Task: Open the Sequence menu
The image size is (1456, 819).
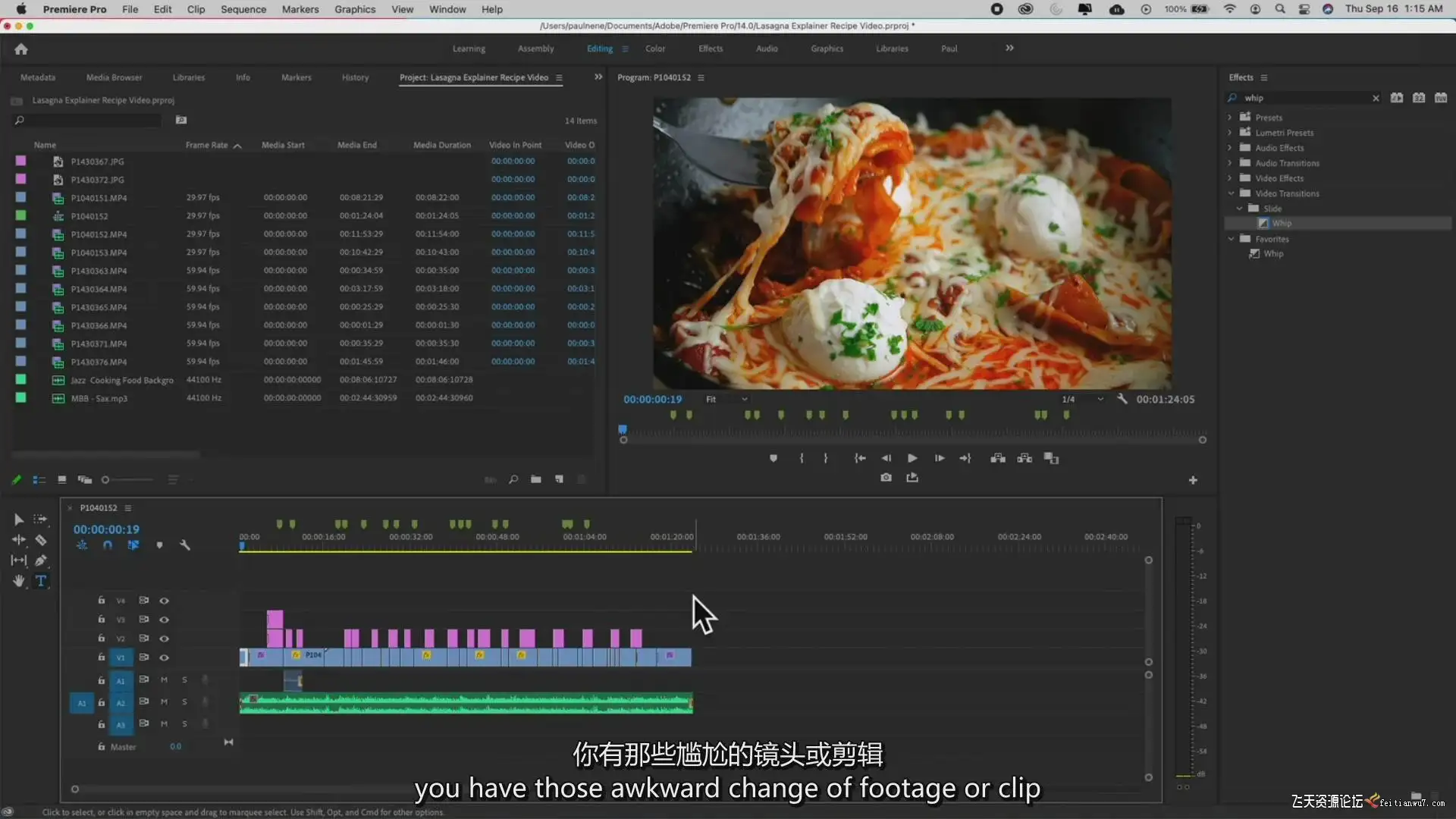Action: coord(243,9)
